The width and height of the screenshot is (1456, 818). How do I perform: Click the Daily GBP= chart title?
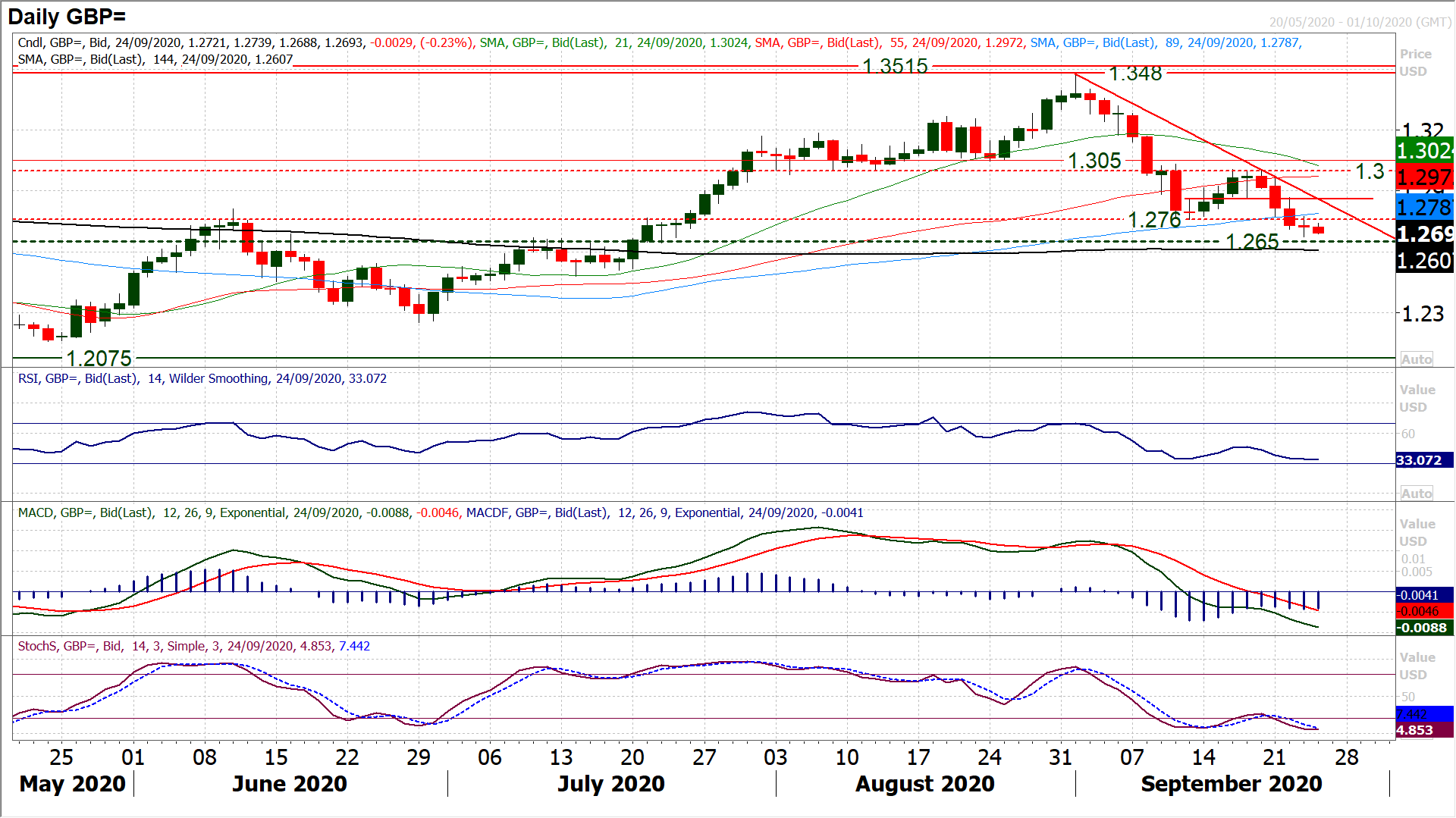tap(67, 17)
